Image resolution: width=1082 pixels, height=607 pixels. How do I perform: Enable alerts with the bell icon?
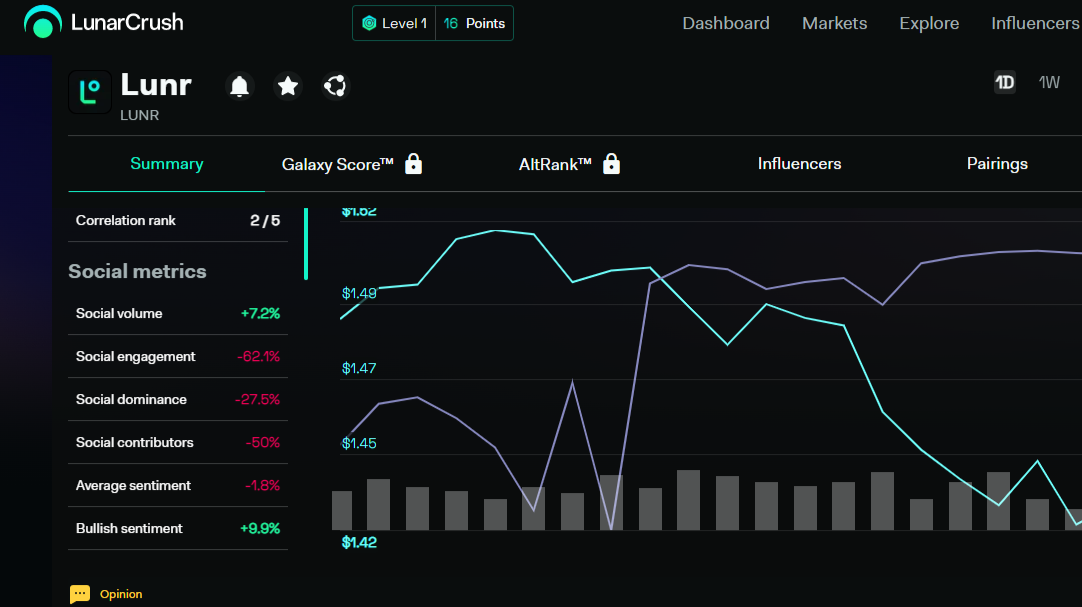[x=239, y=86]
